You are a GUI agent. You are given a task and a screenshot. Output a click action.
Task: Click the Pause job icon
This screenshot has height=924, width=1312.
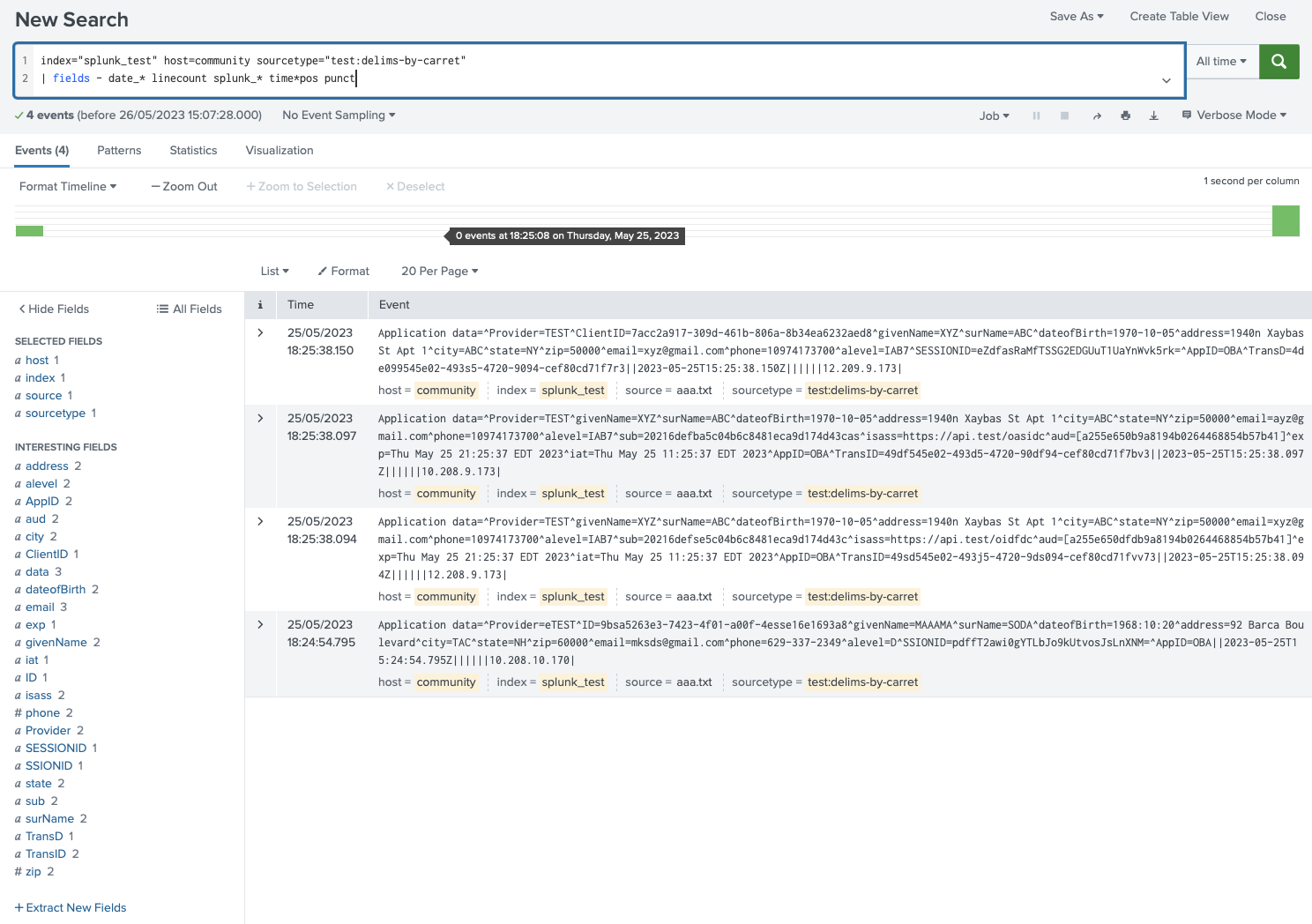[x=1036, y=115]
